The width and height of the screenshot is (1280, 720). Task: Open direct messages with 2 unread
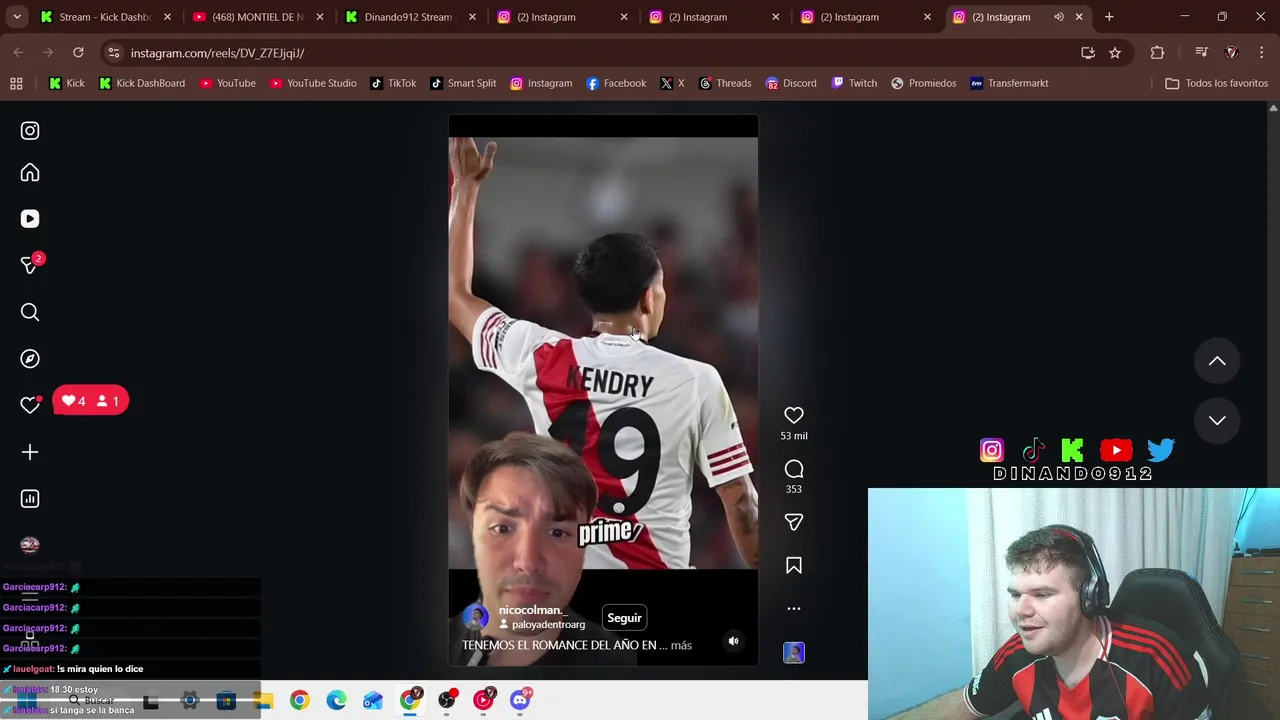pyautogui.click(x=31, y=264)
